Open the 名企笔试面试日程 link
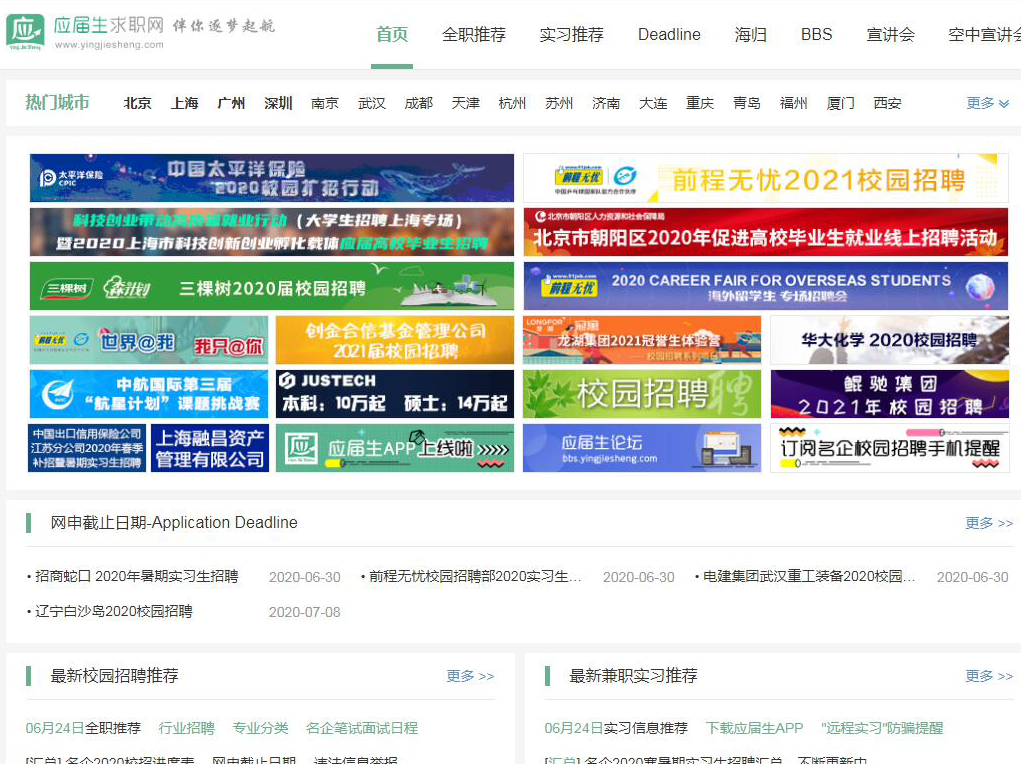The height and width of the screenshot is (764, 1021). coord(361,728)
